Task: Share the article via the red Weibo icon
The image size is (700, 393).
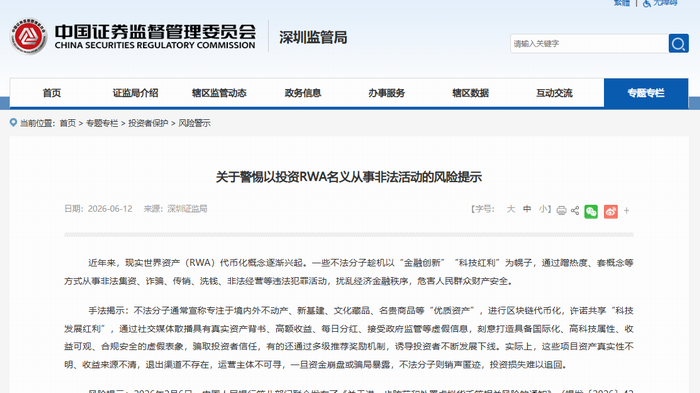Action: coord(611,211)
